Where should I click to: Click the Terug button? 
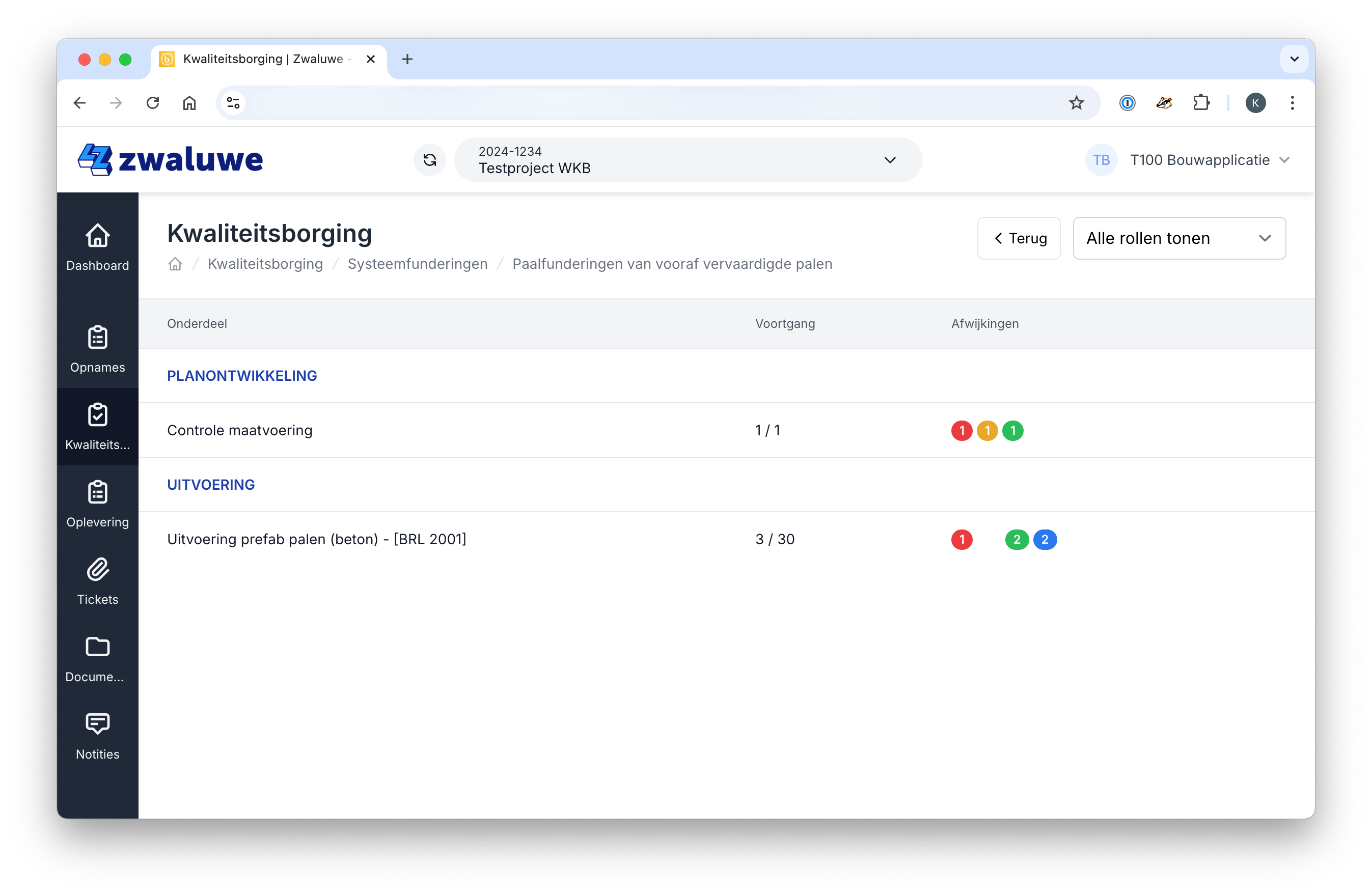[x=1019, y=238]
